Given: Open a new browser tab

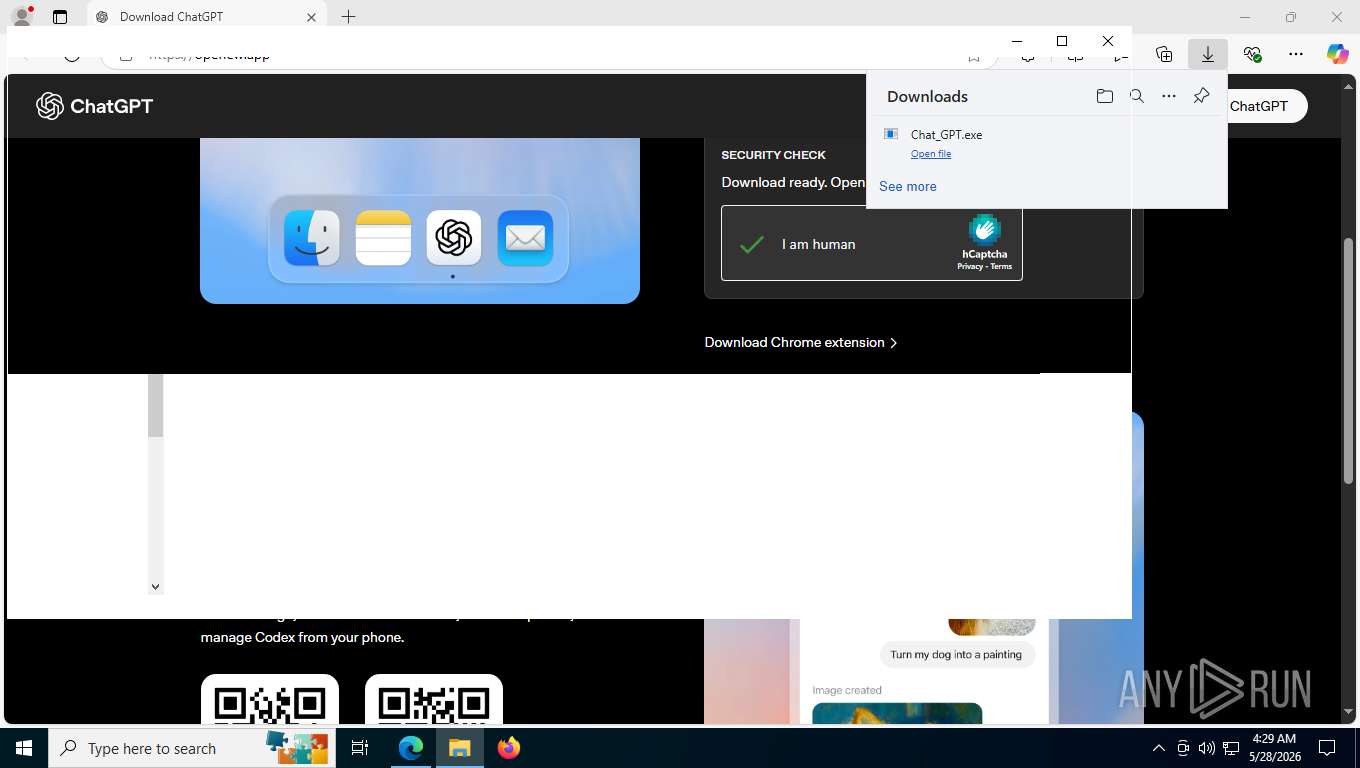Looking at the screenshot, I should [348, 17].
